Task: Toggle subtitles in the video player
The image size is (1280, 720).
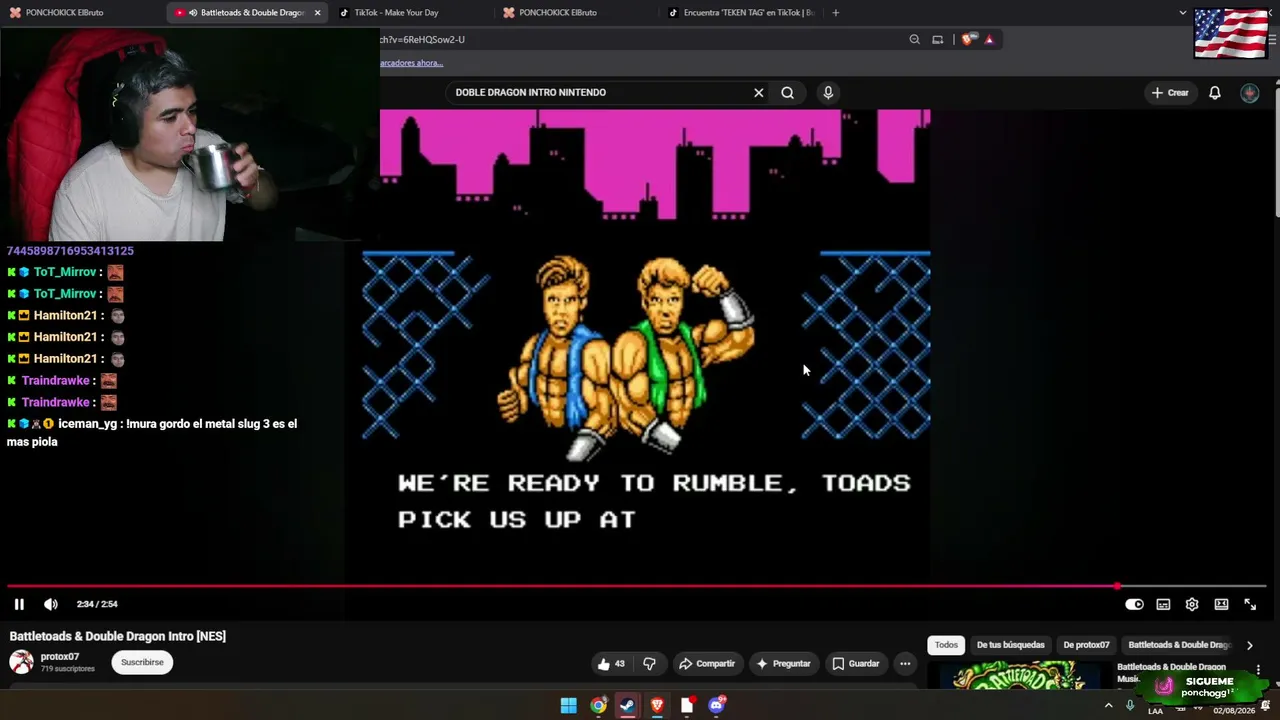Action: tap(1163, 604)
